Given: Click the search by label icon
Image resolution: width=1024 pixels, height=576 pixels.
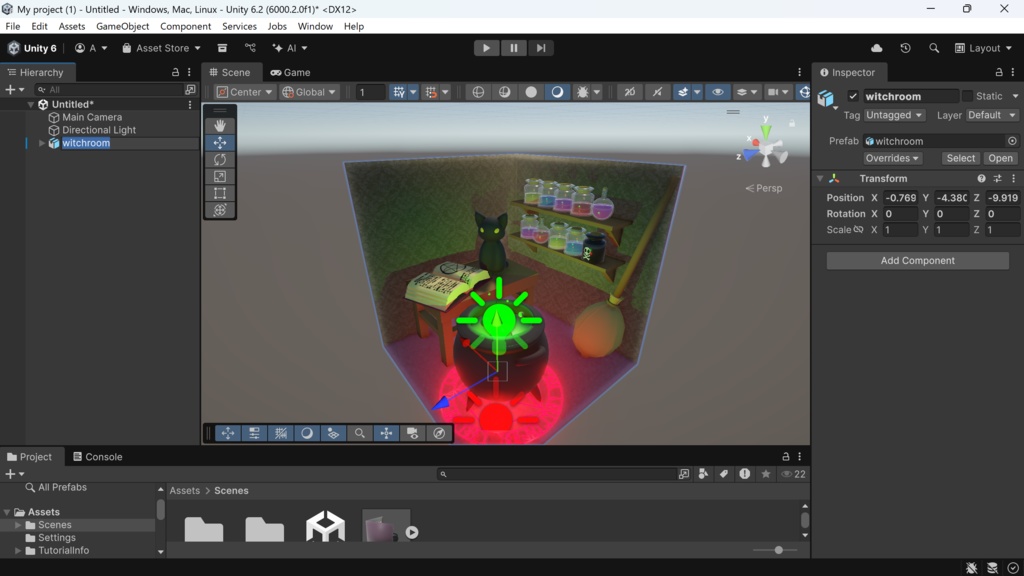Looking at the screenshot, I should tap(724, 474).
